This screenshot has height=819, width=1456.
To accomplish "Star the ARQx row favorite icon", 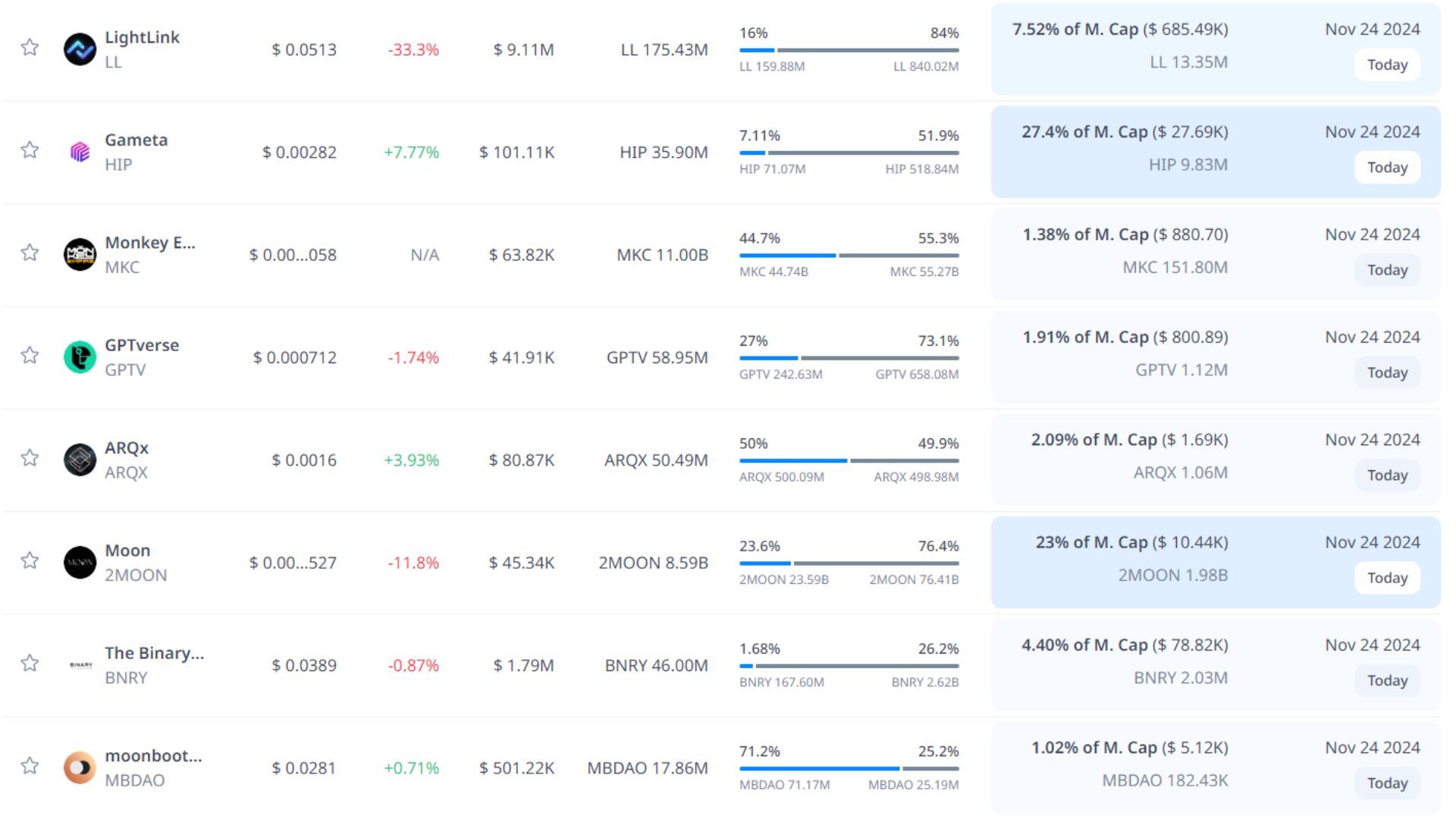I will tap(30, 458).
